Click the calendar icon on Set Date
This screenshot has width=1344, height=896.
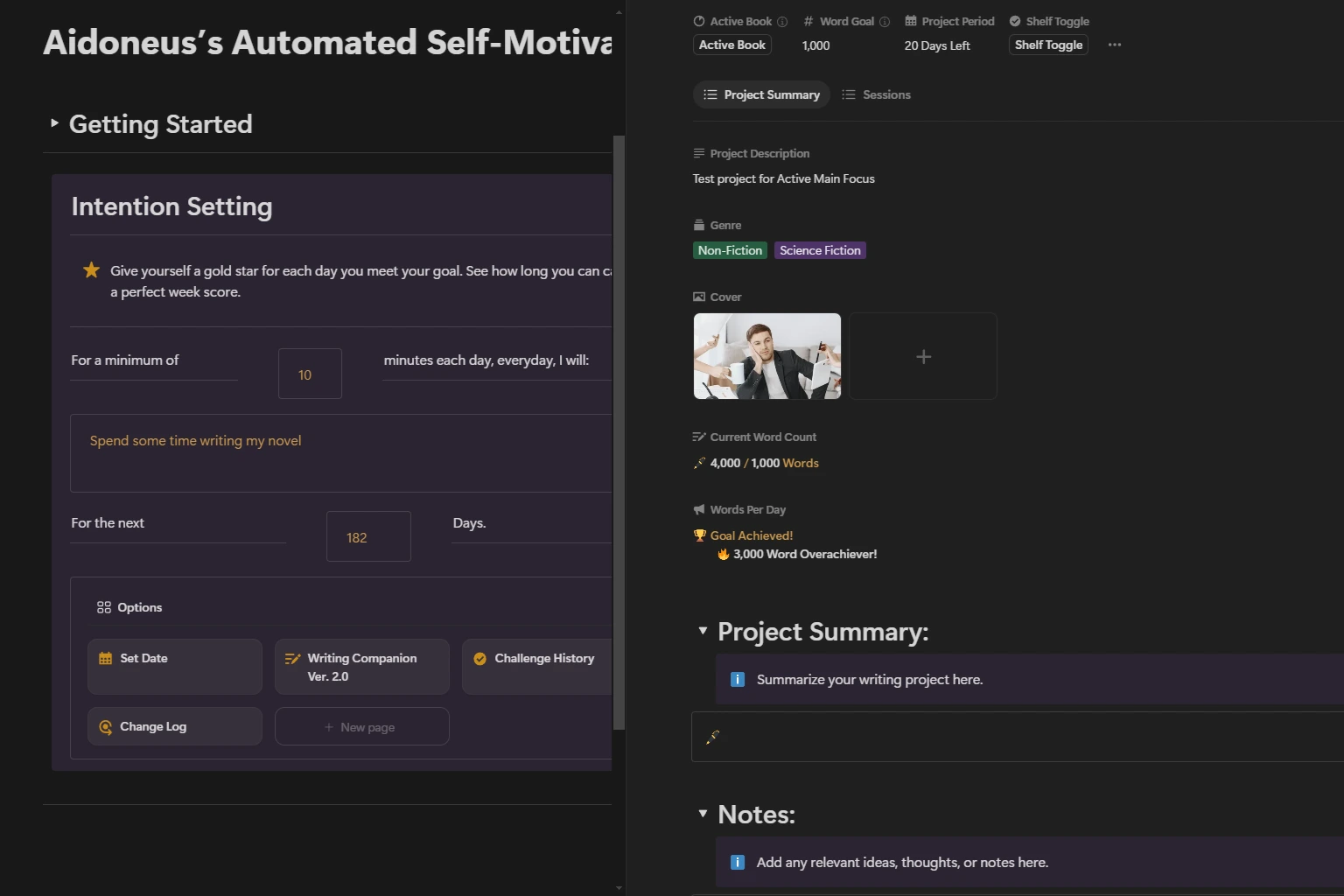[106, 659]
